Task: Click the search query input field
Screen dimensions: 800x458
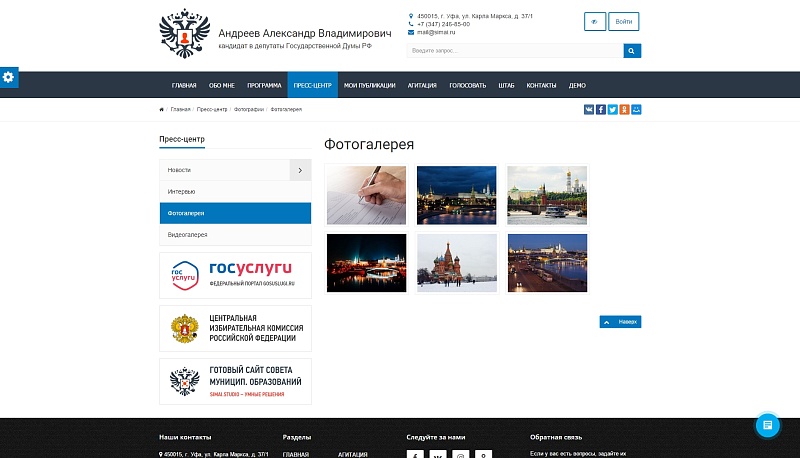Action: [515, 50]
